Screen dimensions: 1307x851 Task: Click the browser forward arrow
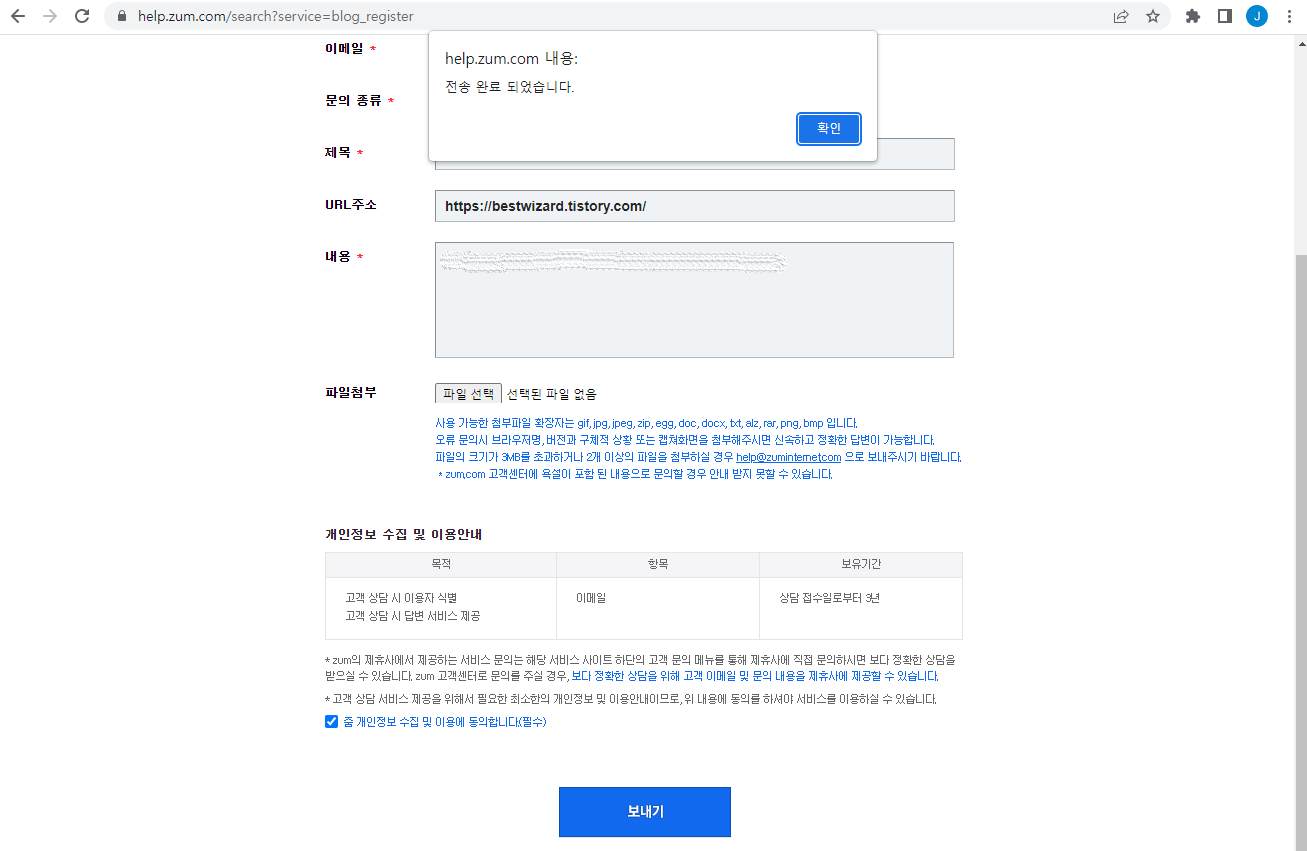(50, 16)
